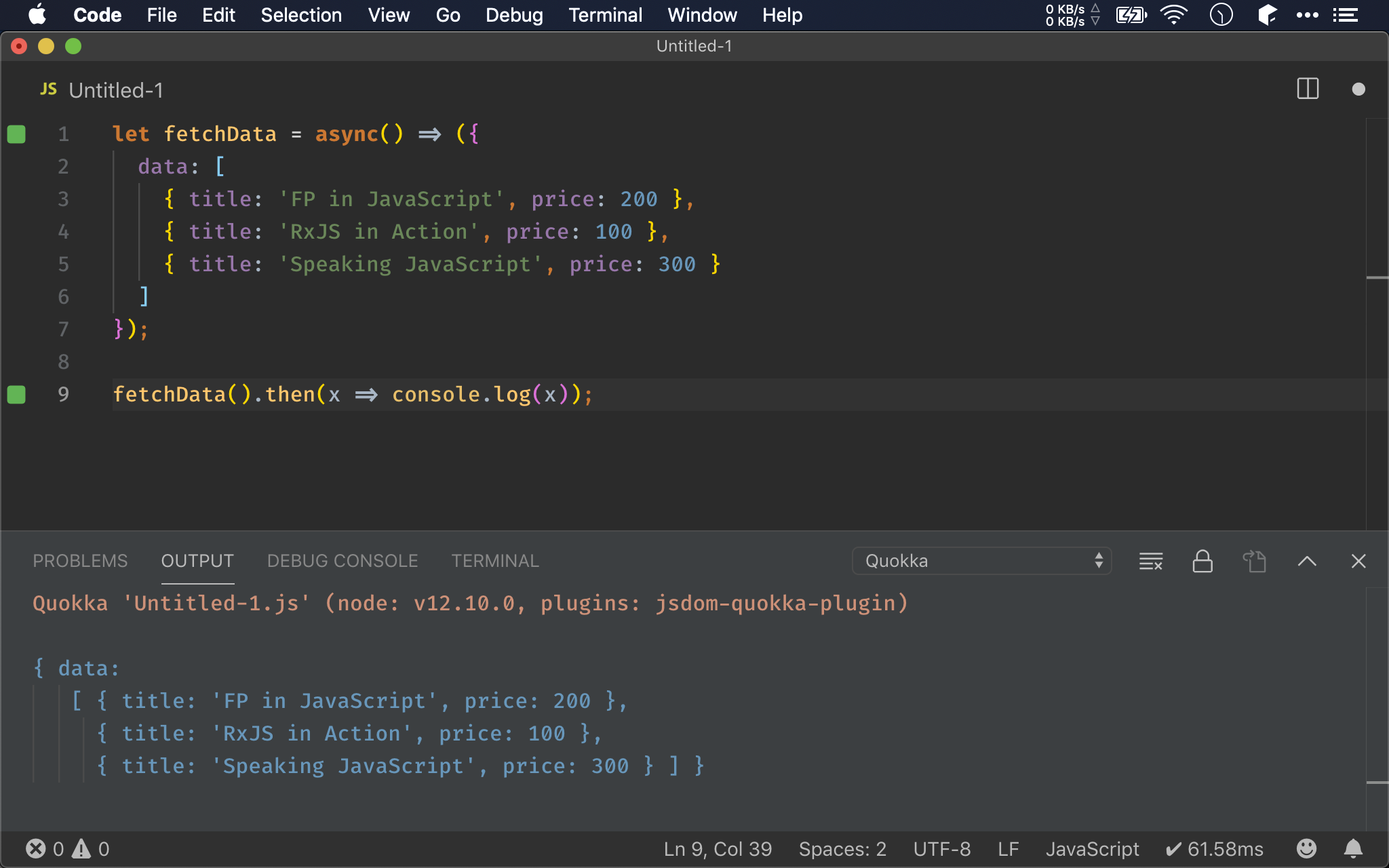
Task: Show notifications bell icon
Action: pos(1353,849)
